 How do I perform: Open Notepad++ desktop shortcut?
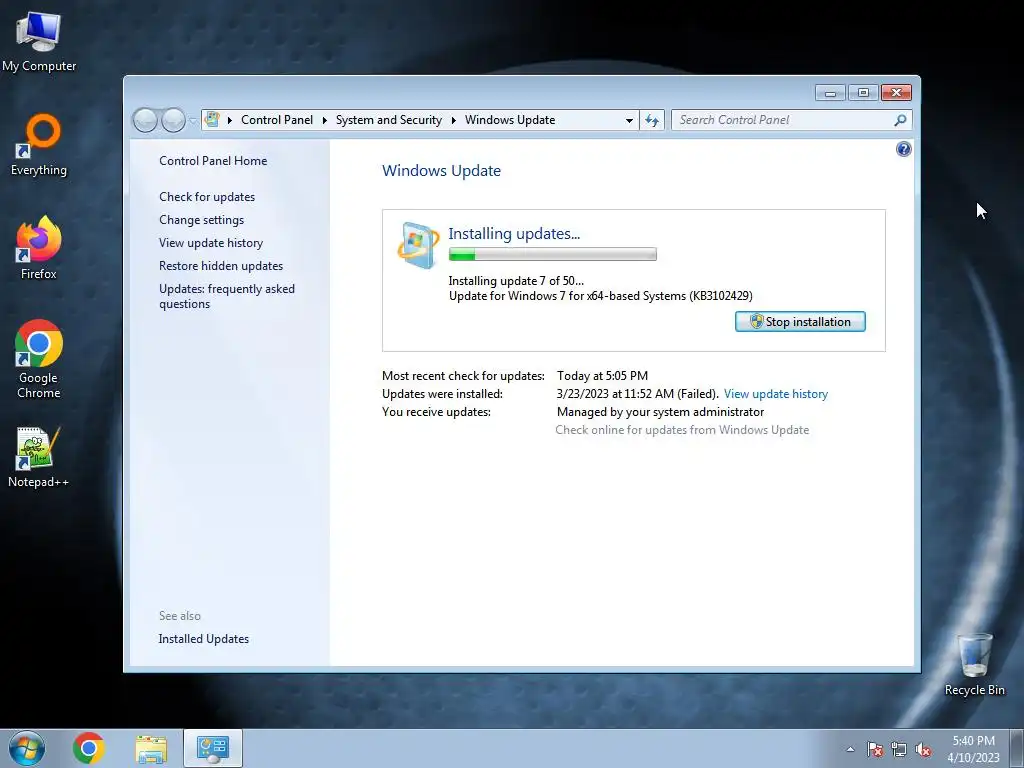click(39, 457)
